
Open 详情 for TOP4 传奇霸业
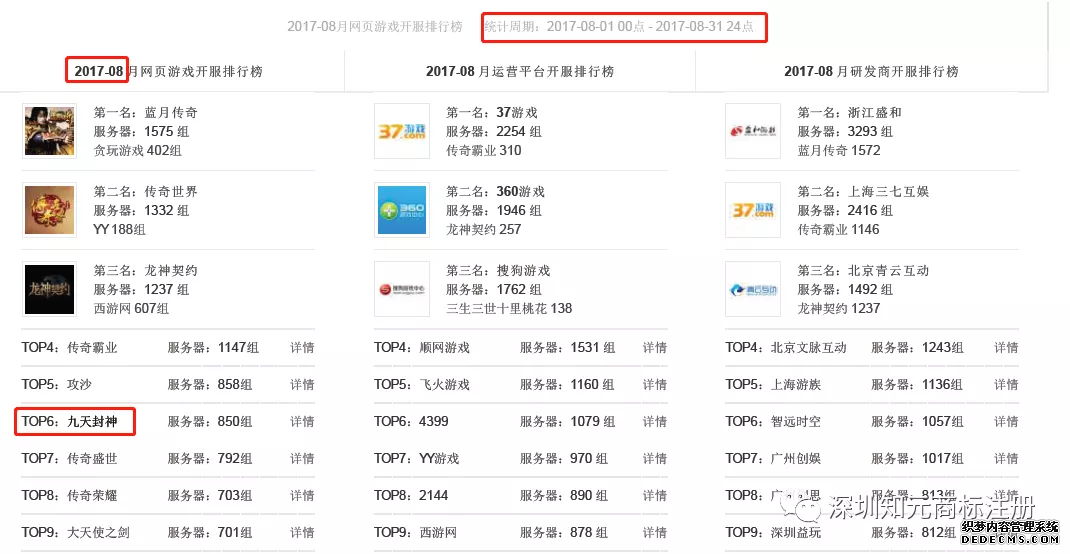302,348
